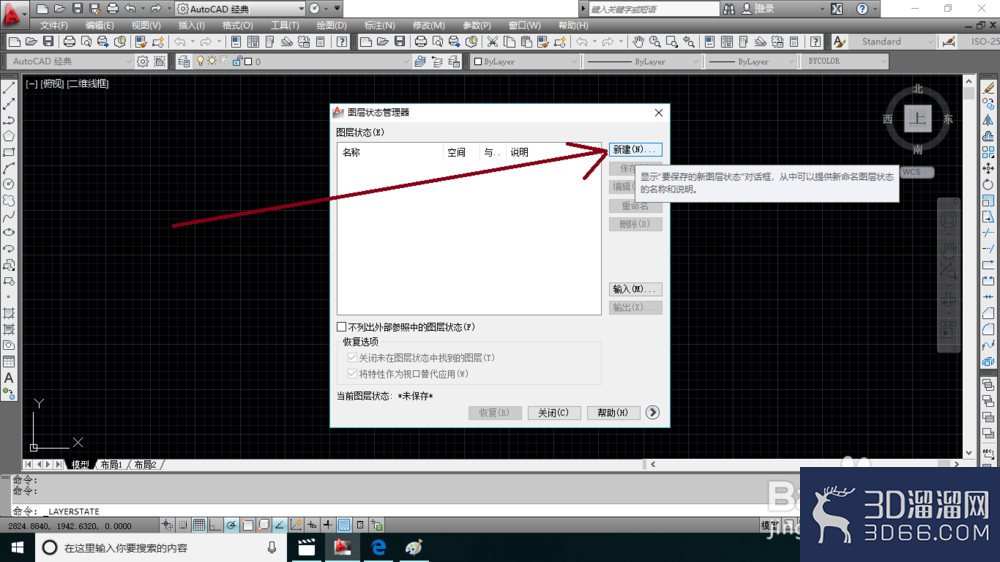The width and height of the screenshot is (1000, 562).
Task: Switch to the 布局1 layout tab
Action: click(x=111, y=464)
